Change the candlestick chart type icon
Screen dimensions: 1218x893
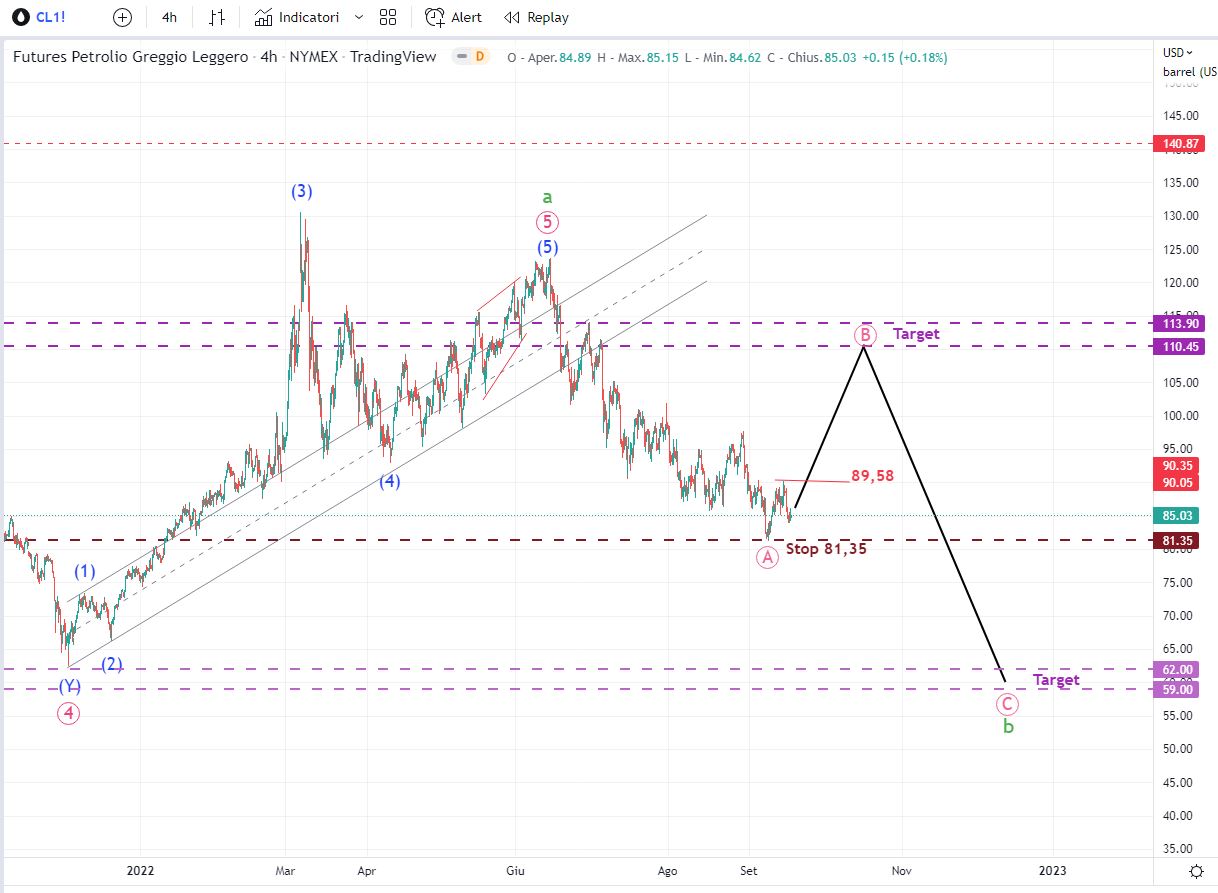click(217, 17)
